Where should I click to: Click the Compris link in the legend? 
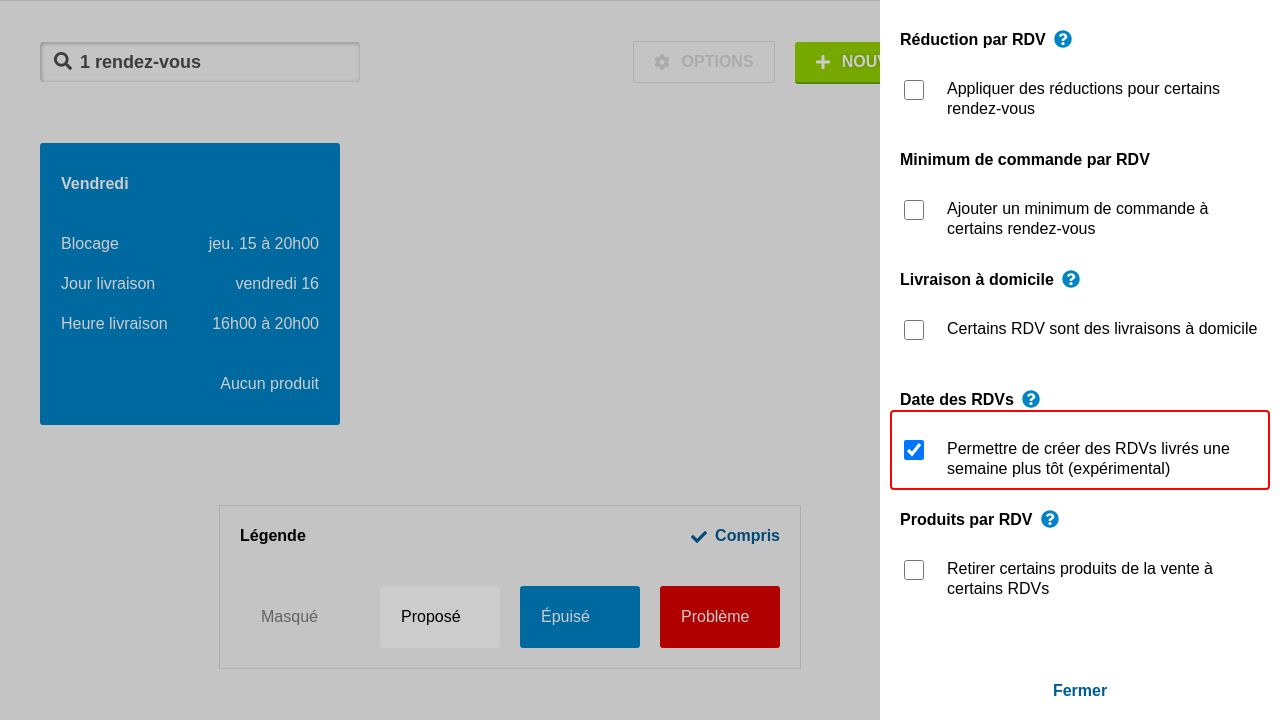coord(746,536)
